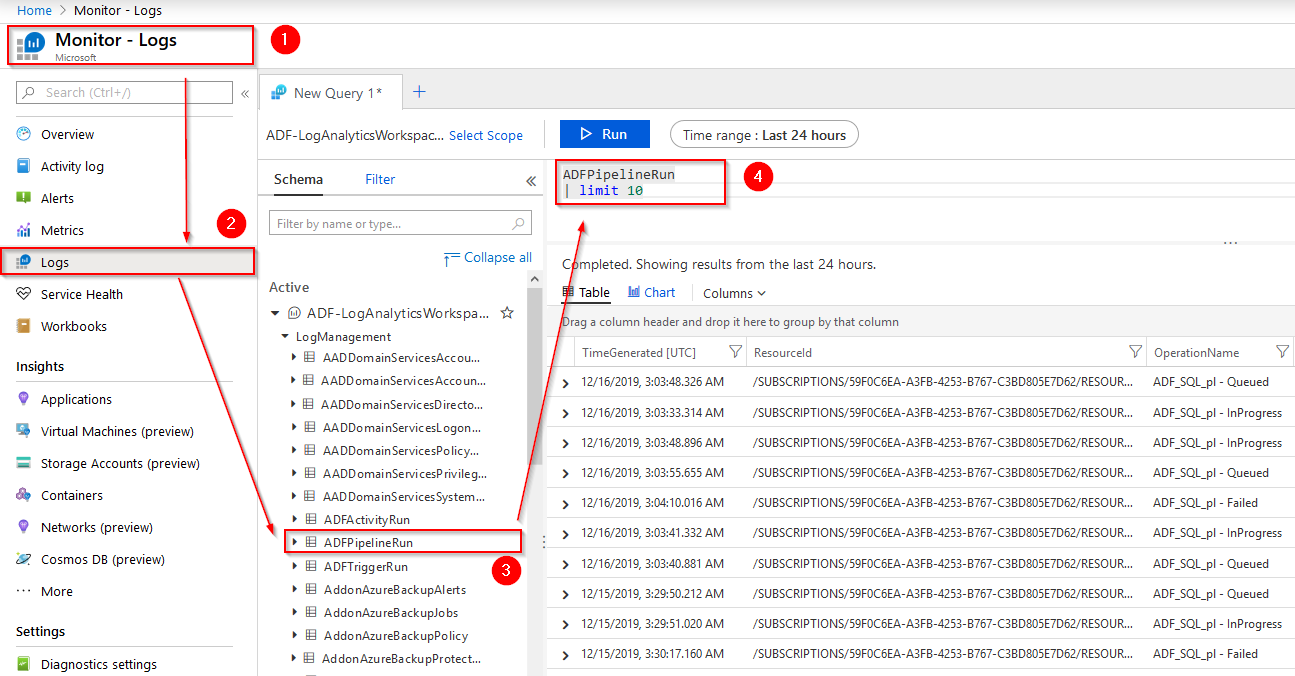This screenshot has width=1295, height=676.
Task: Expand the ADFActivityRun table node
Action: coord(294,520)
